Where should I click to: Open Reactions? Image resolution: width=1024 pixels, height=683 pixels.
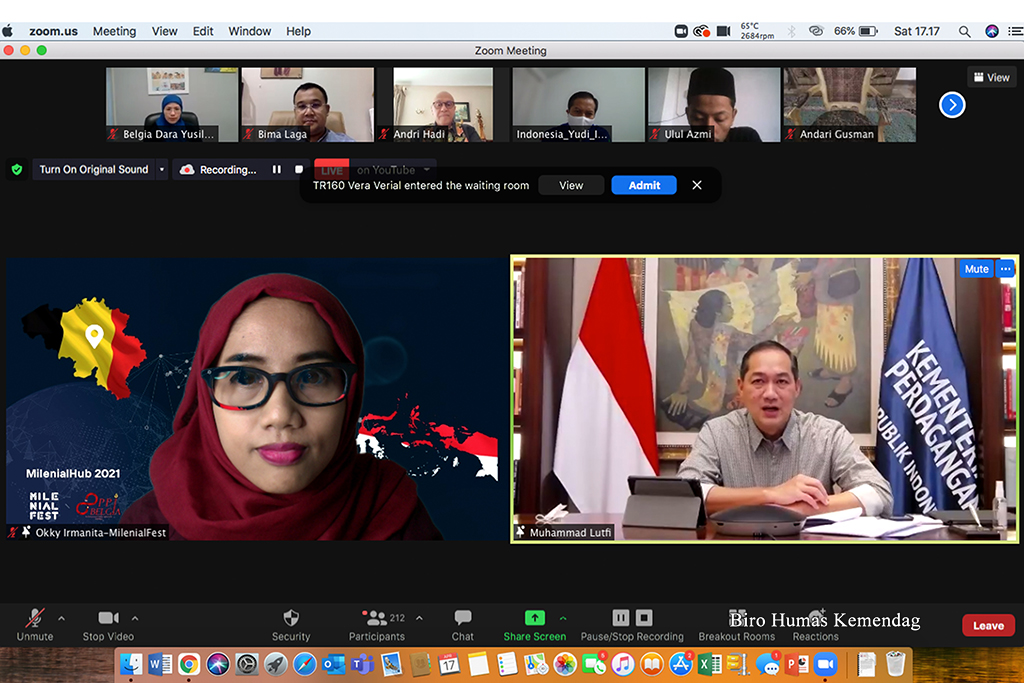tap(816, 626)
